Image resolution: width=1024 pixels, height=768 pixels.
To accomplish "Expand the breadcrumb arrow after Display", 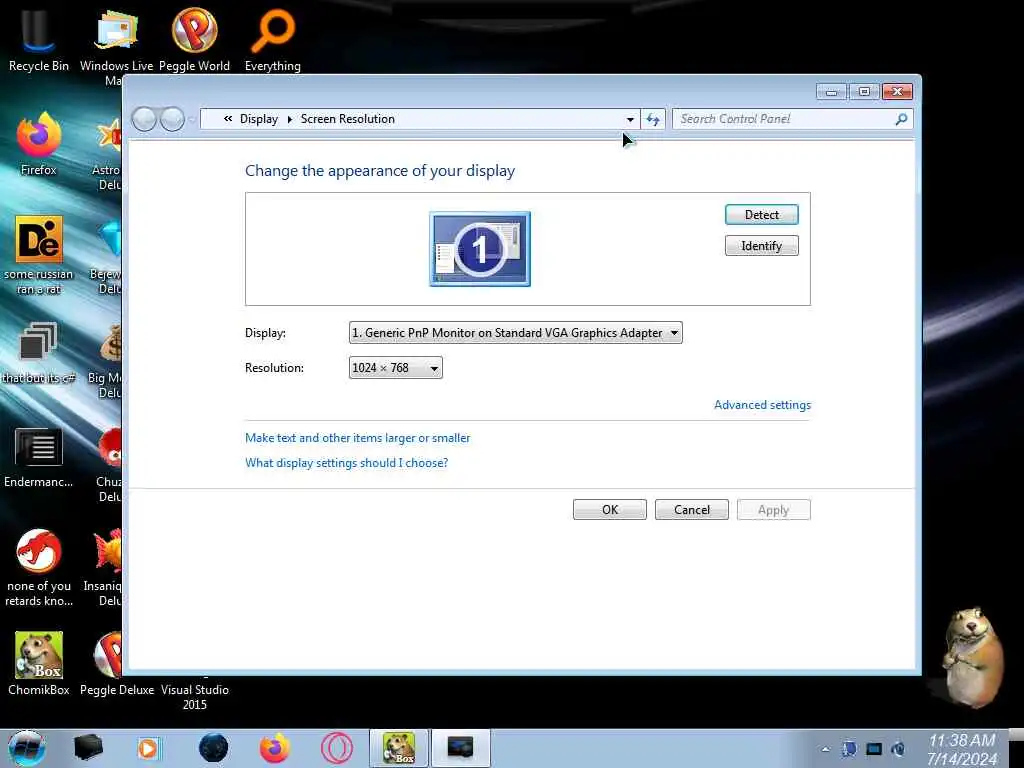I will tap(289, 119).
